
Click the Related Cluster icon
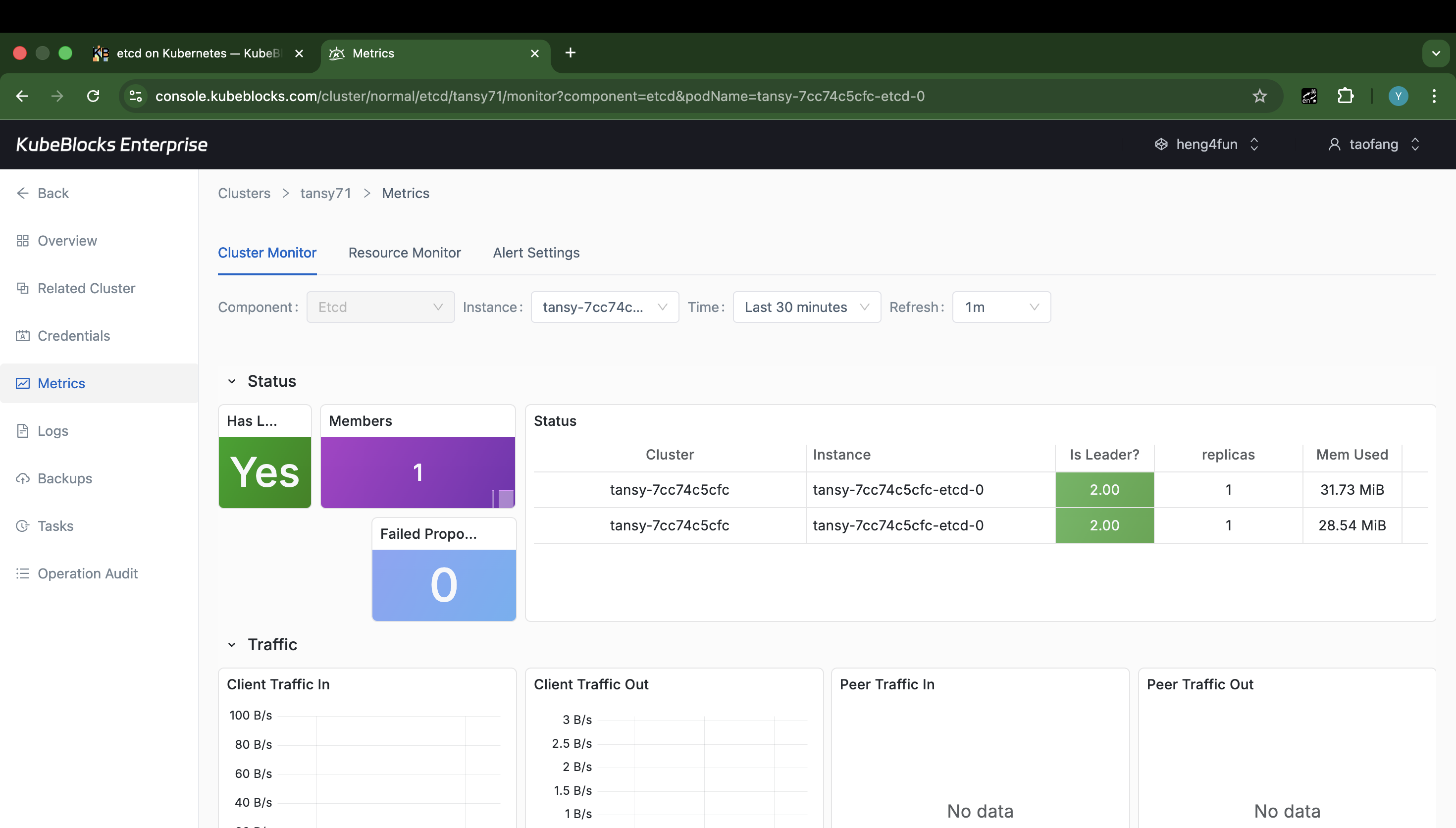click(x=23, y=288)
